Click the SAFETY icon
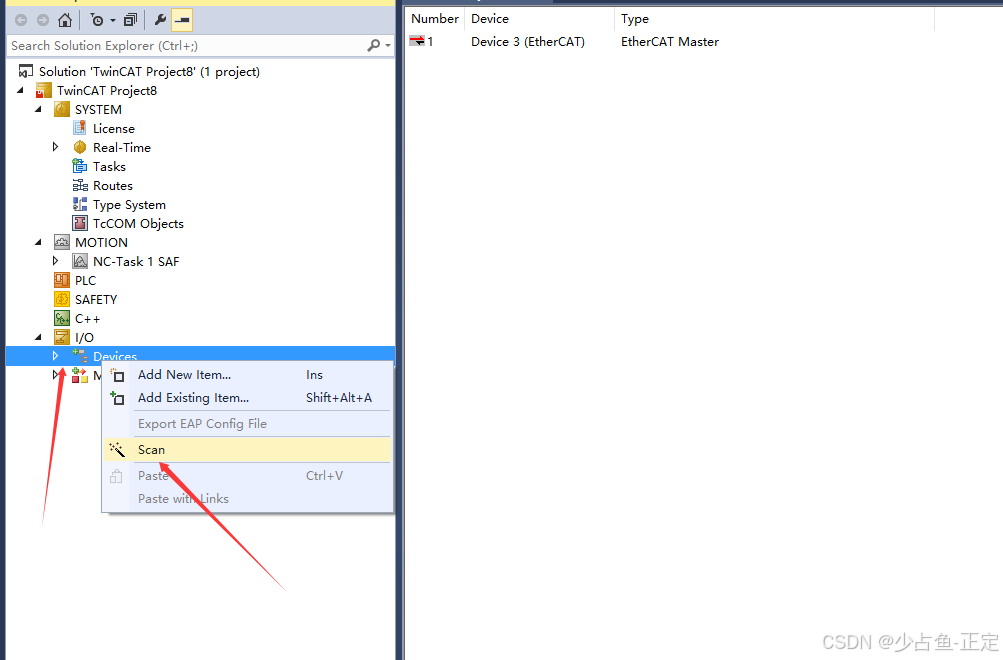Image resolution: width=1003 pixels, height=660 pixels. tap(62, 299)
